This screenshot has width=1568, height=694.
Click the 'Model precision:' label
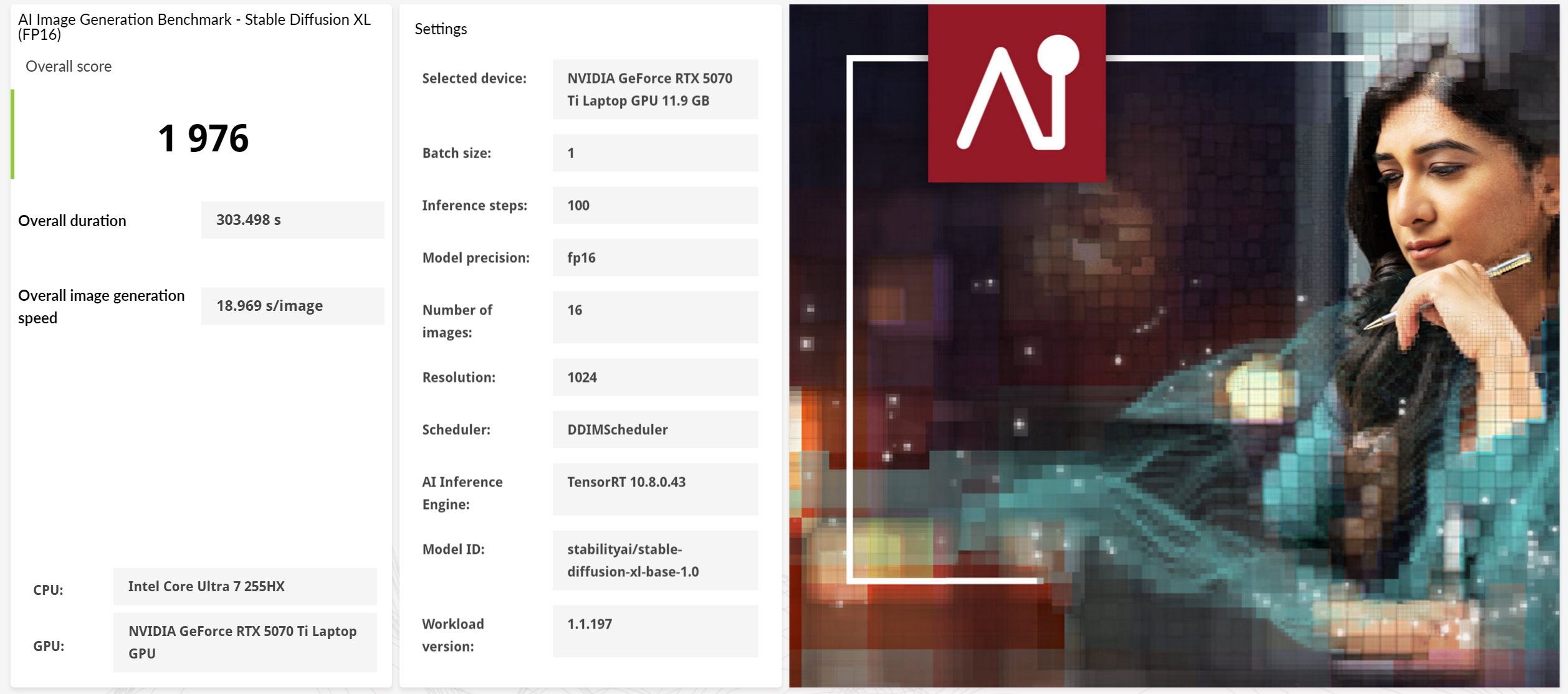(476, 258)
